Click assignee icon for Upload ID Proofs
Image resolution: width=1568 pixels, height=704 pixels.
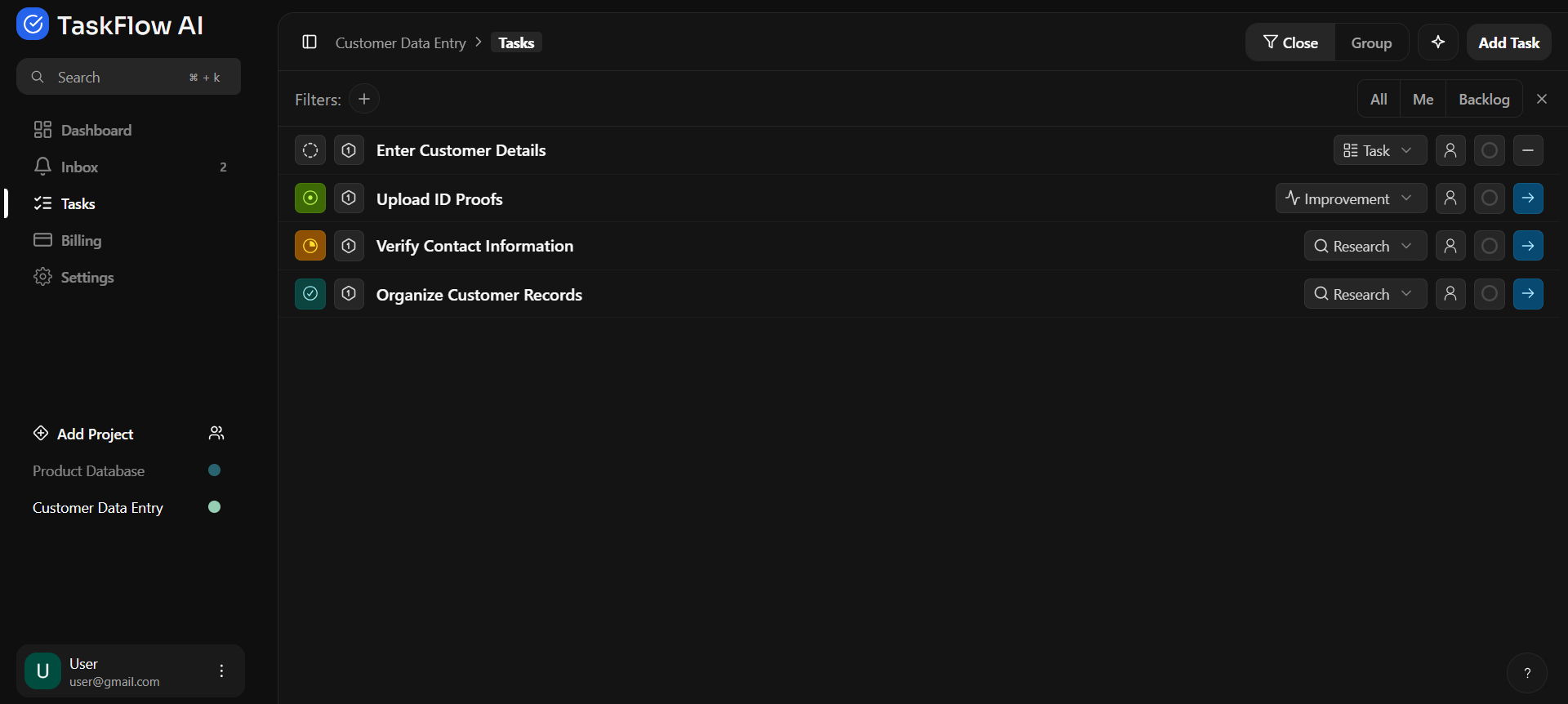pos(1450,198)
